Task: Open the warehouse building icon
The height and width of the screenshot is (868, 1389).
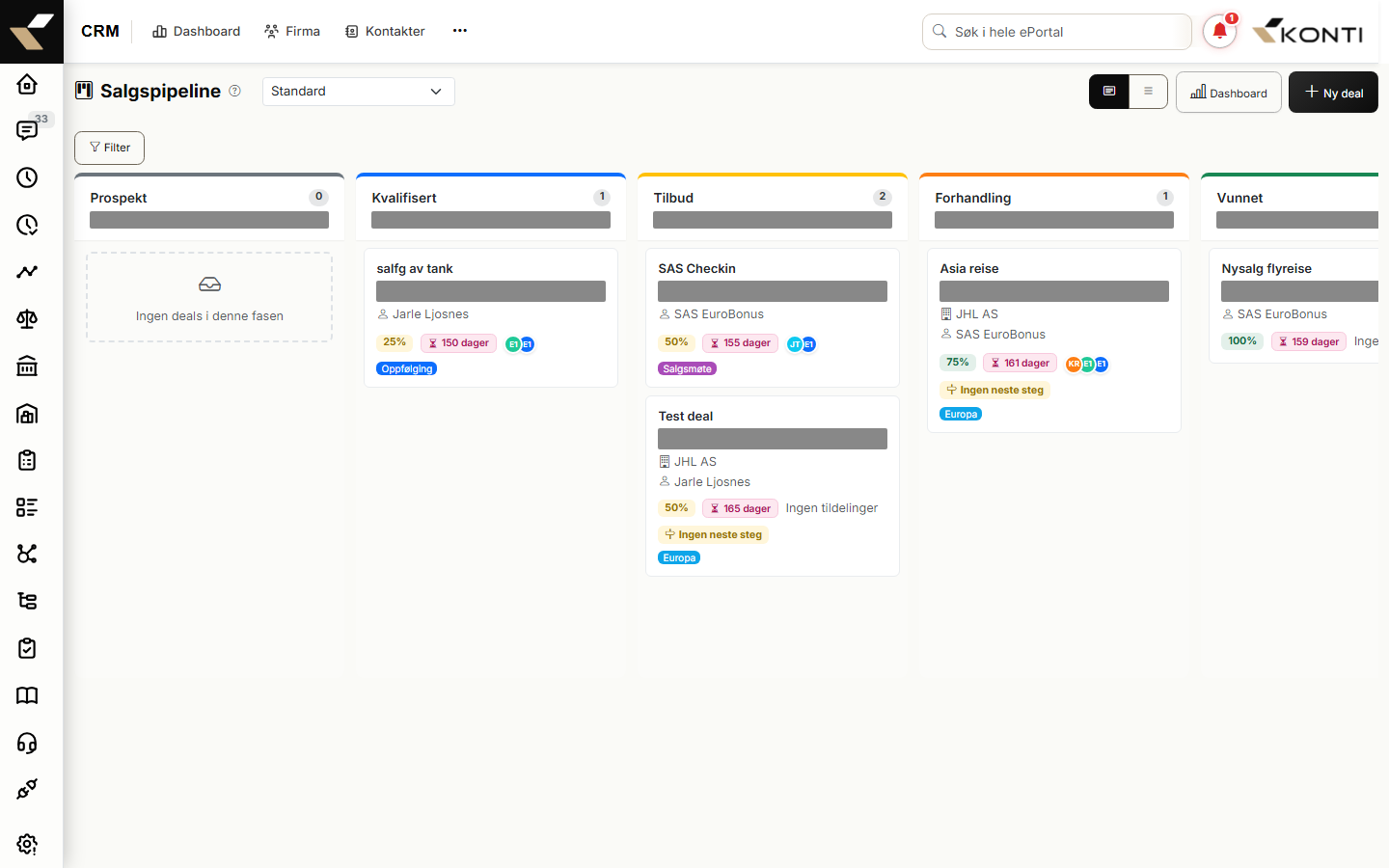Action: (27, 414)
